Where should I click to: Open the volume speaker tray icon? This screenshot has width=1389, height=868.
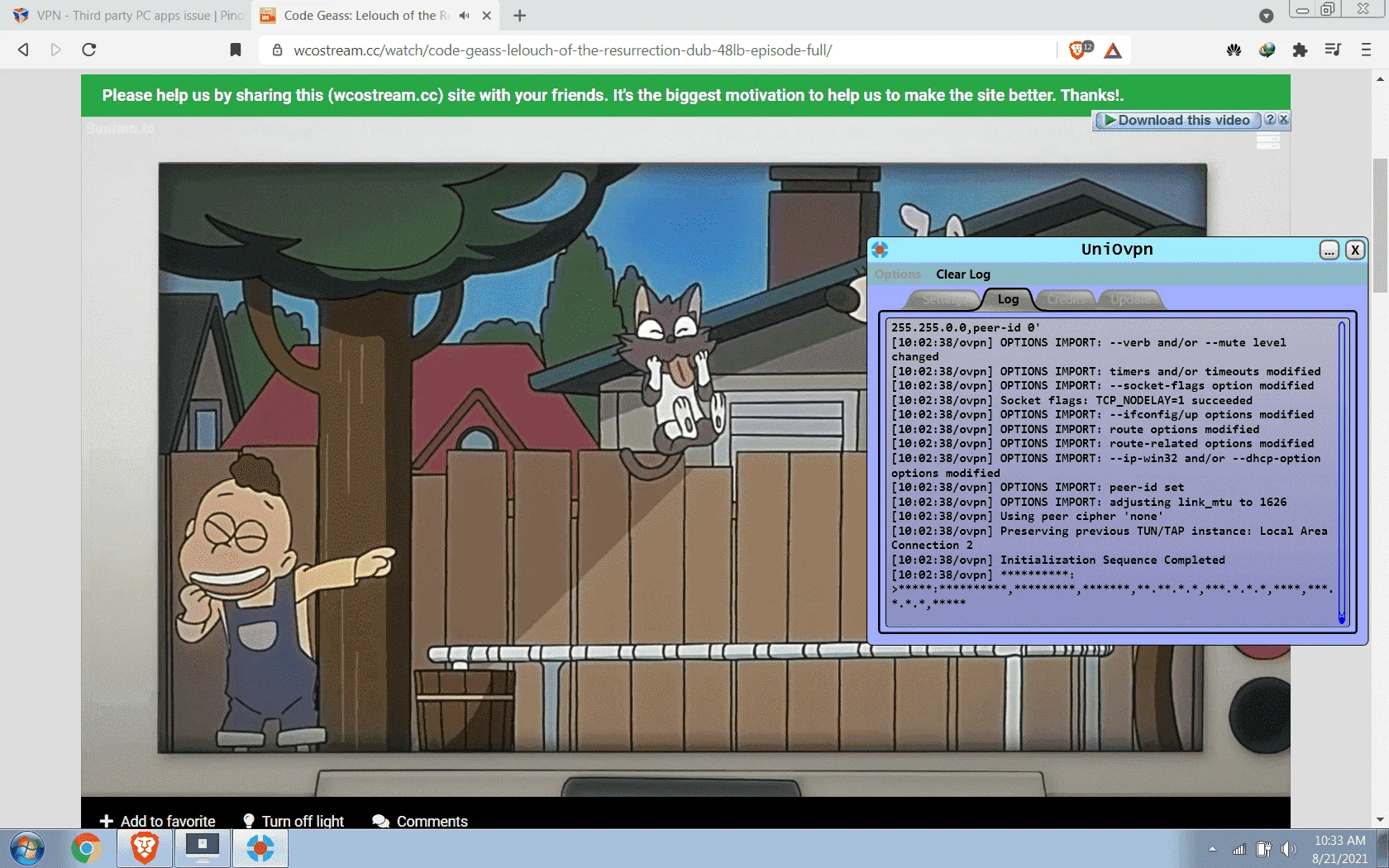pyautogui.click(x=1288, y=849)
